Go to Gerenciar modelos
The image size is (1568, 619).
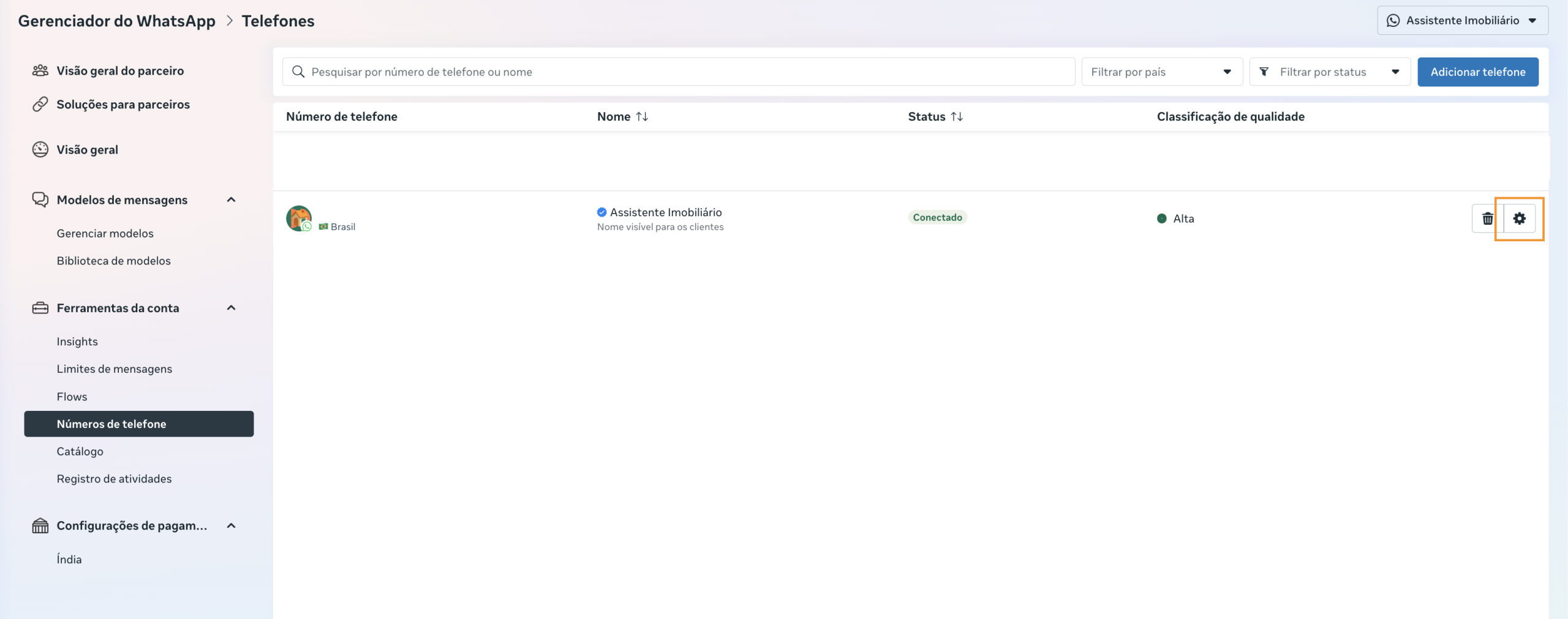[105, 233]
